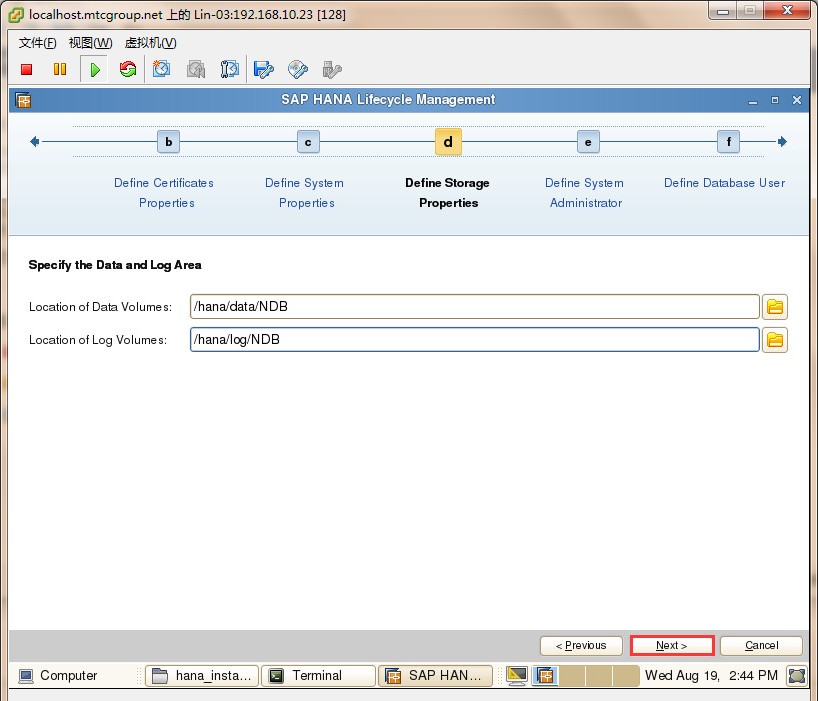The width and height of the screenshot is (818, 701).
Task: Browse folder for Data Volumes location
Action: 775,307
